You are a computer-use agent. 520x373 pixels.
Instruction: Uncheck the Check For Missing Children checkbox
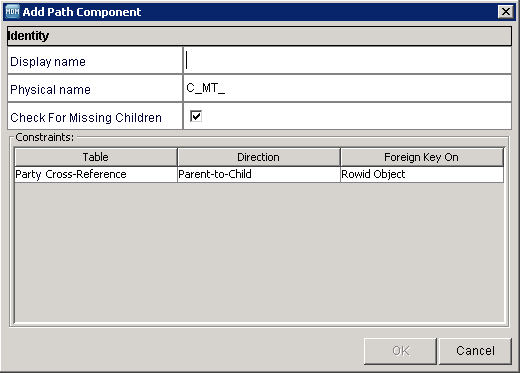tap(196, 116)
